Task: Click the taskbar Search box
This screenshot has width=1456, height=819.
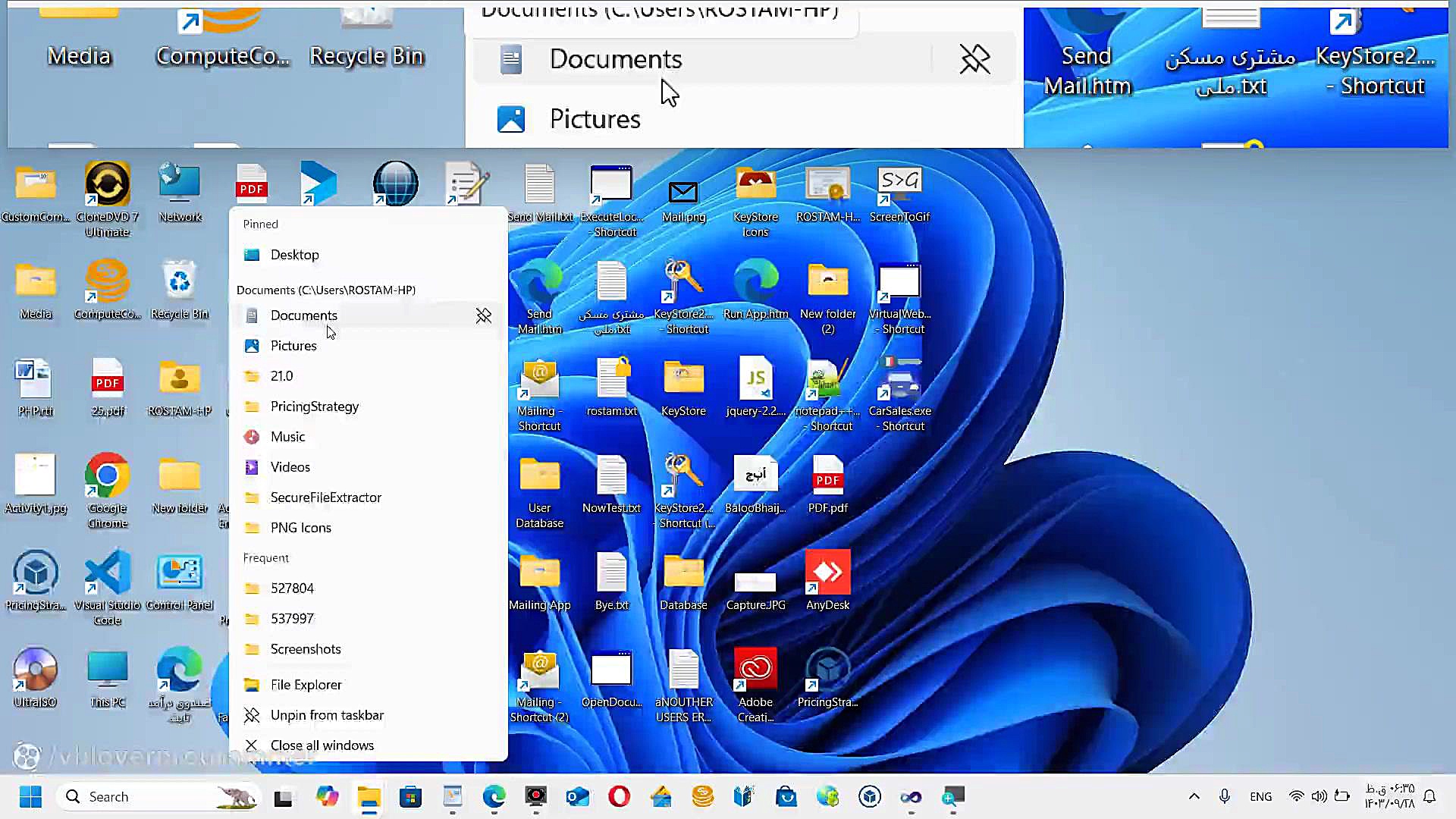Action: pos(158,797)
